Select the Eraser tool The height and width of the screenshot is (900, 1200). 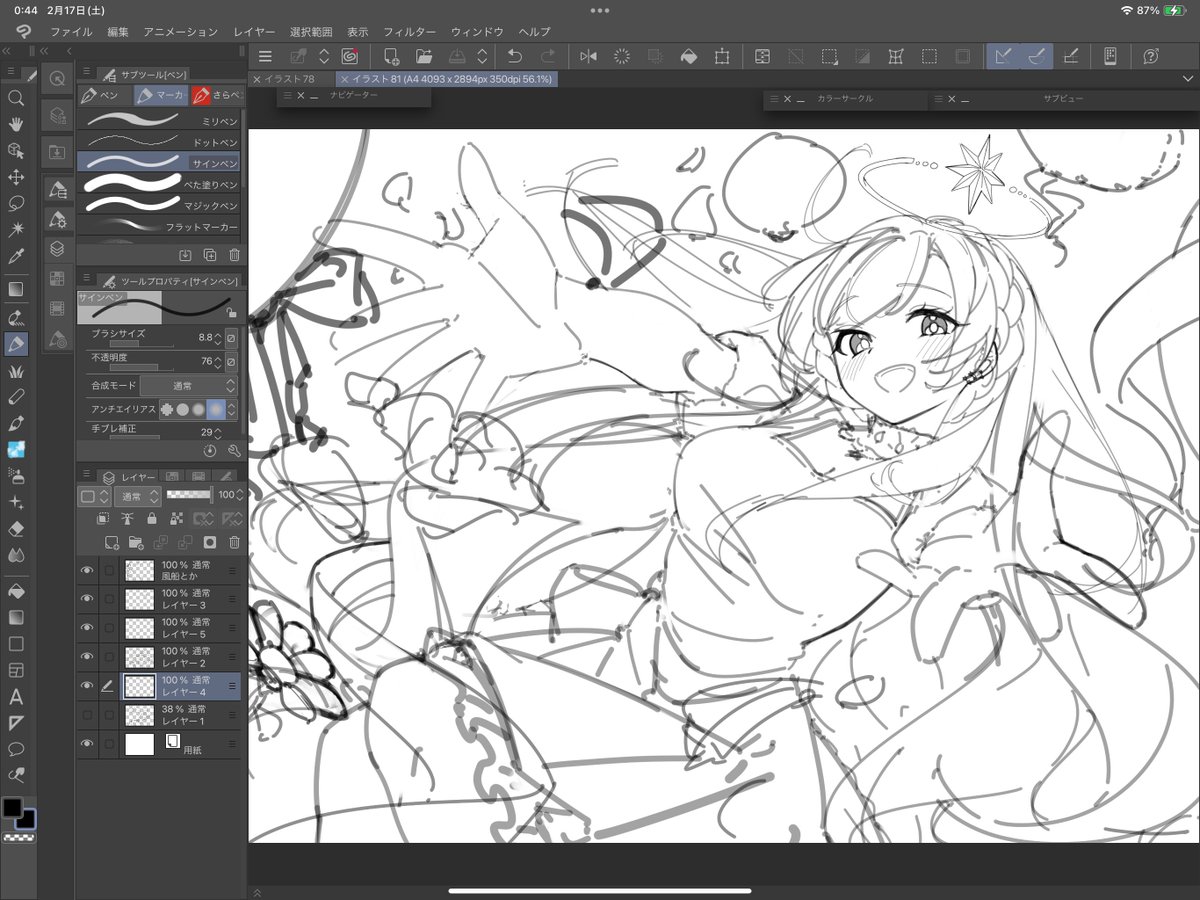[x=16, y=529]
